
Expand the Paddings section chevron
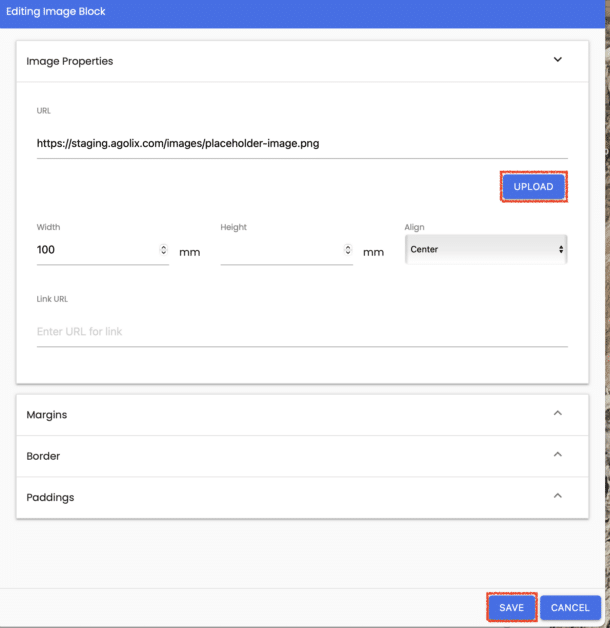click(558, 496)
